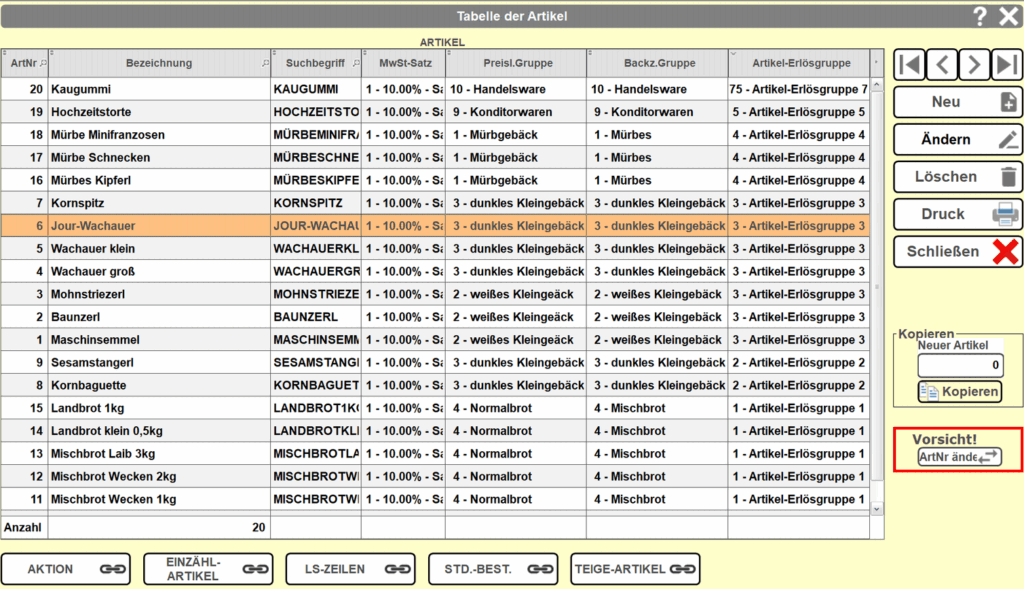Sort by MwSt-Satz column header
Viewport: 1024px width, 589px height.
coord(405,63)
